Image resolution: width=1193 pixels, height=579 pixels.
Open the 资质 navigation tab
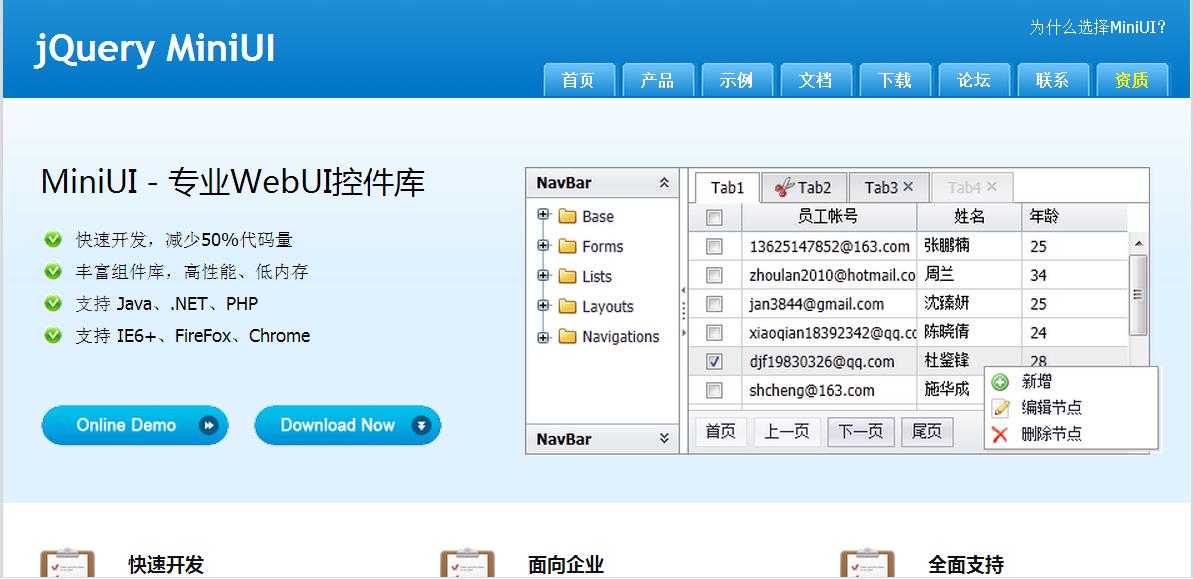(1132, 80)
